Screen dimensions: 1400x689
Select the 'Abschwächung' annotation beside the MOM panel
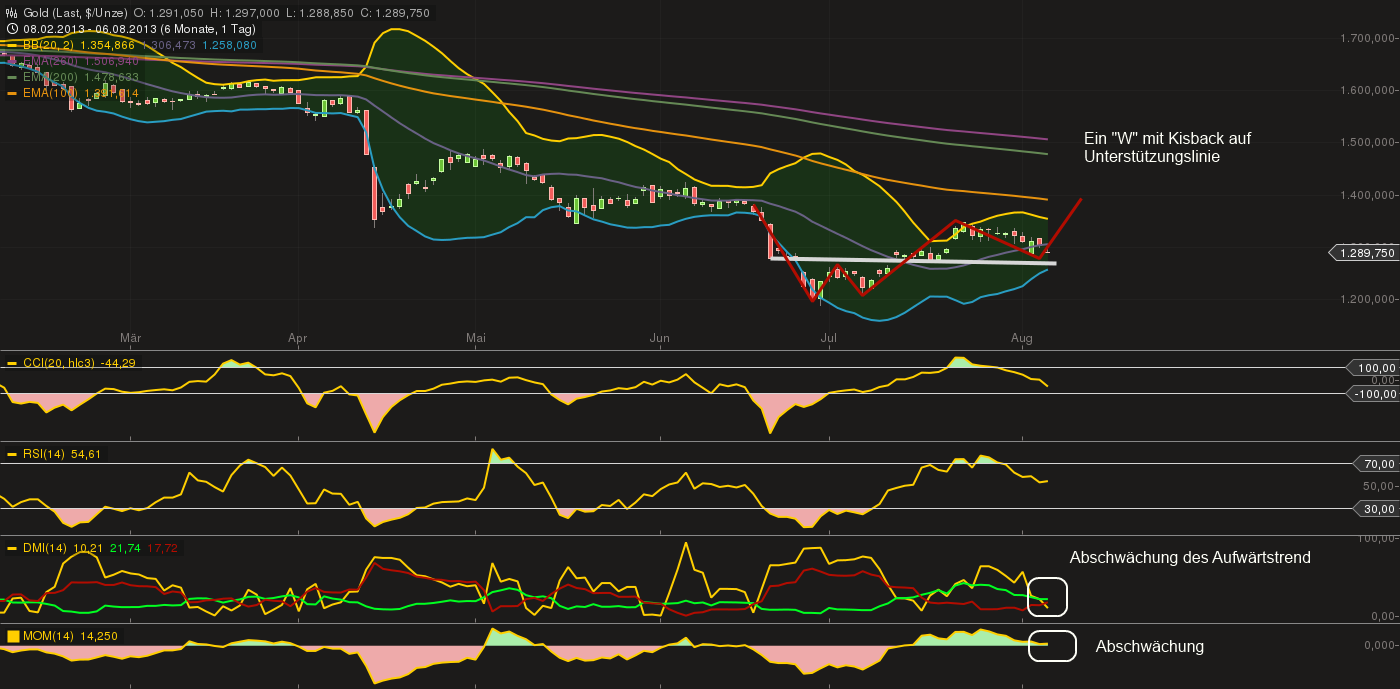[x=1150, y=646]
